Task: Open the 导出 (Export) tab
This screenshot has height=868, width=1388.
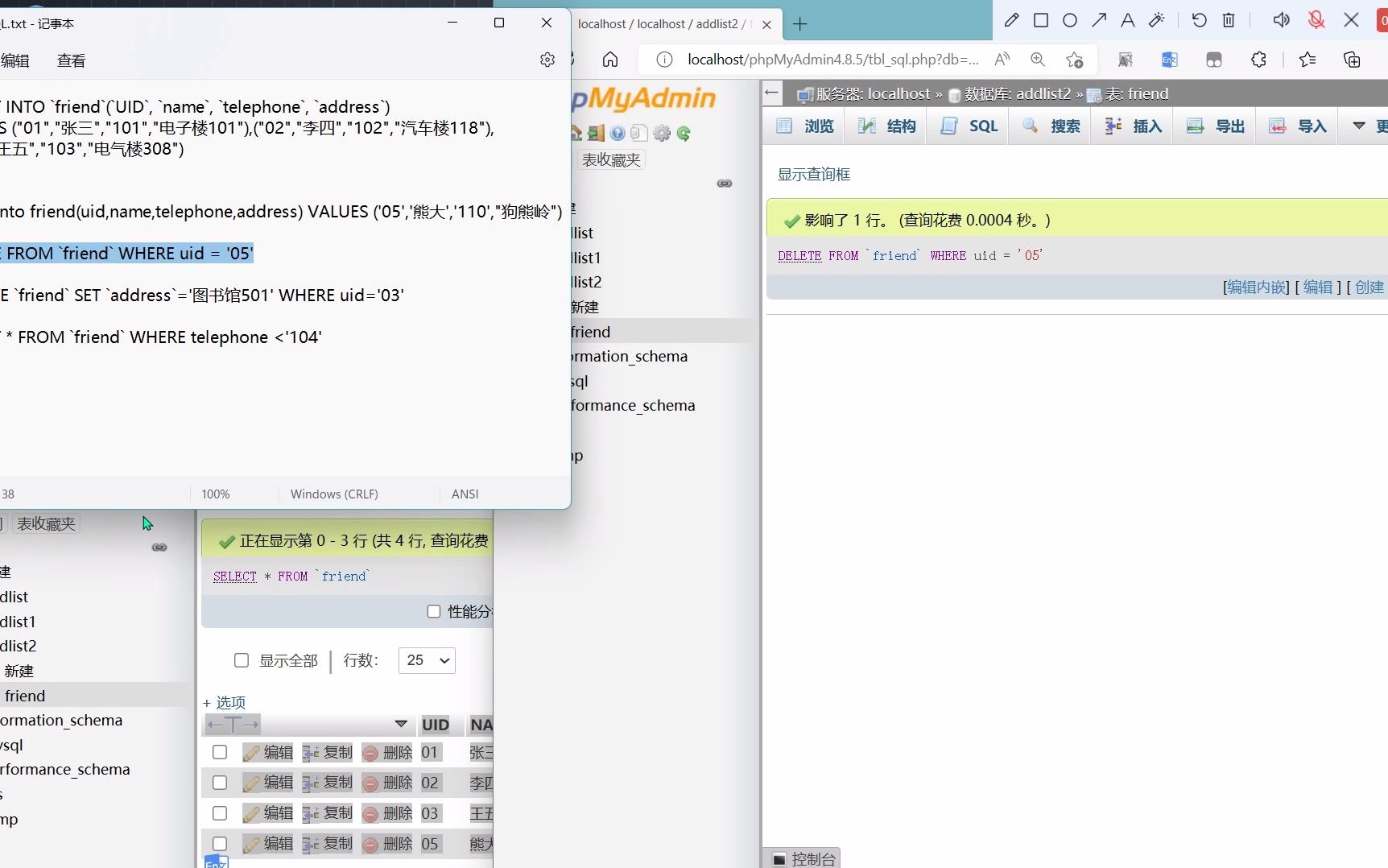Action: [1216, 126]
